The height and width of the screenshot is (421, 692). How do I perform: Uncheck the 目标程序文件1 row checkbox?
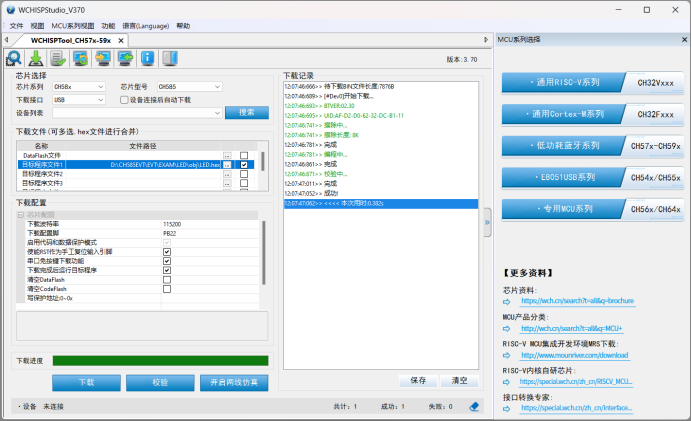click(x=244, y=165)
